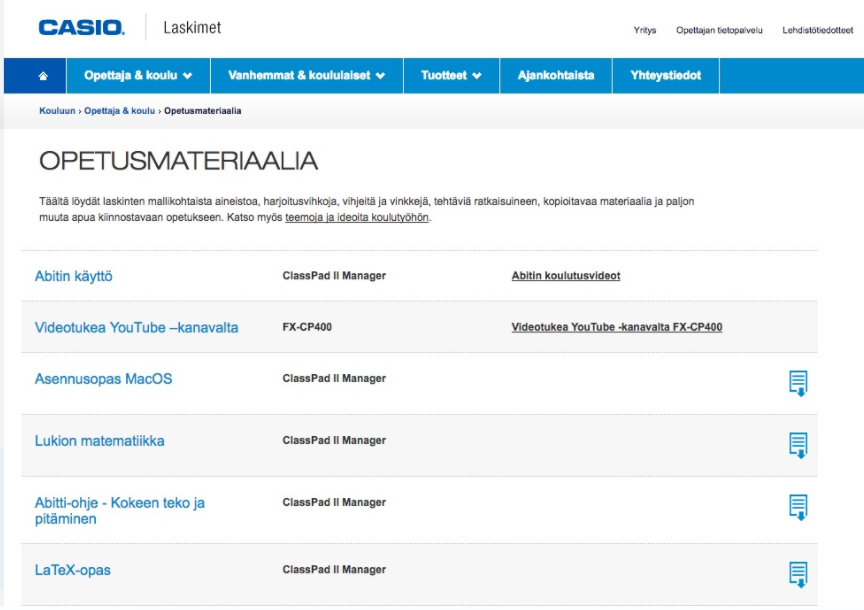Click the Kouluun breadcrumb

point(57,111)
